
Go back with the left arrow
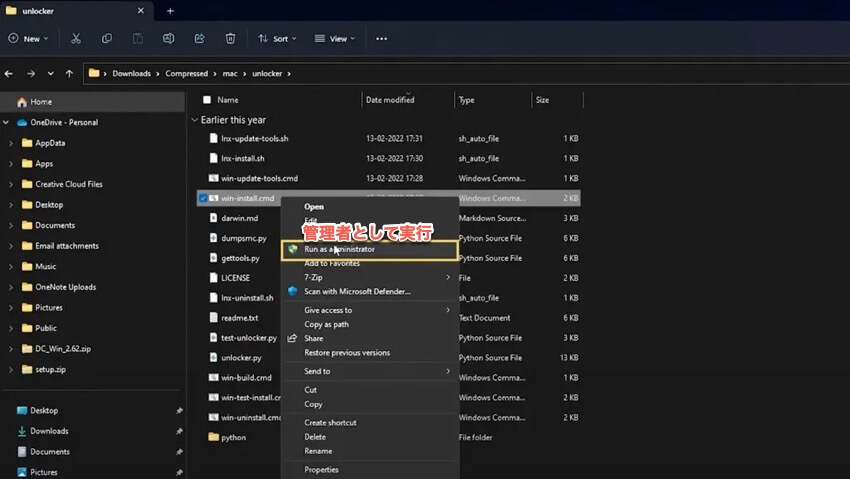9,73
